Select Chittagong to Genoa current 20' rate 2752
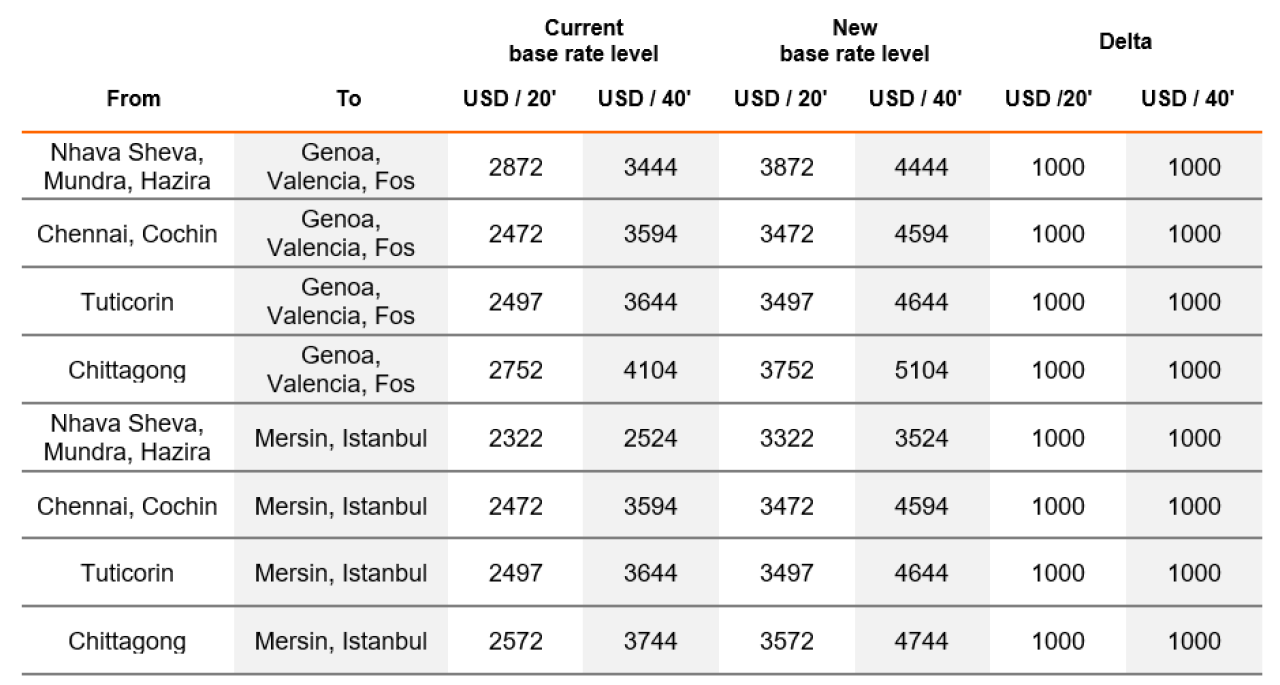The image size is (1280, 685). point(516,370)
